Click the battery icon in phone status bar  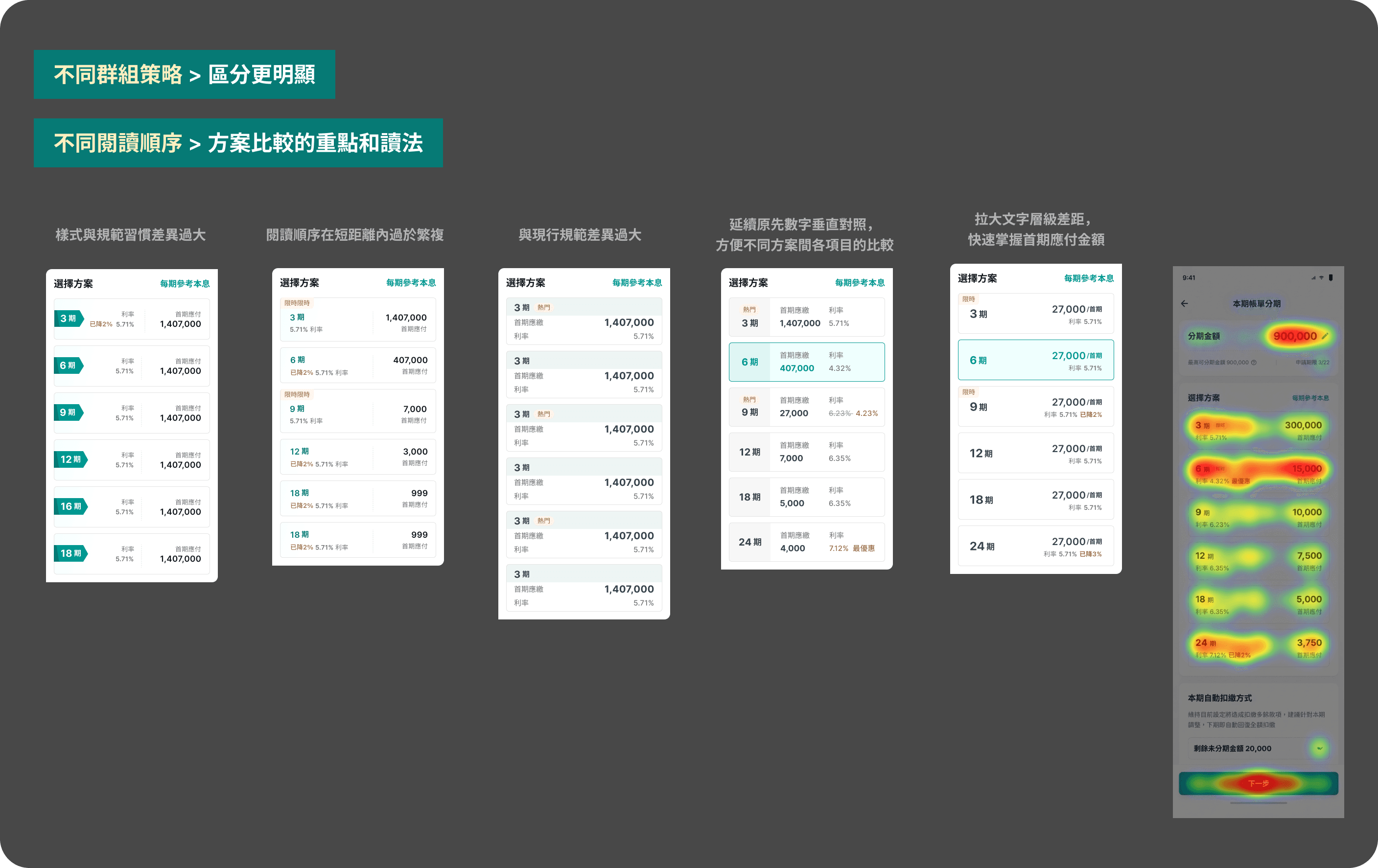tap(1331, 277)
